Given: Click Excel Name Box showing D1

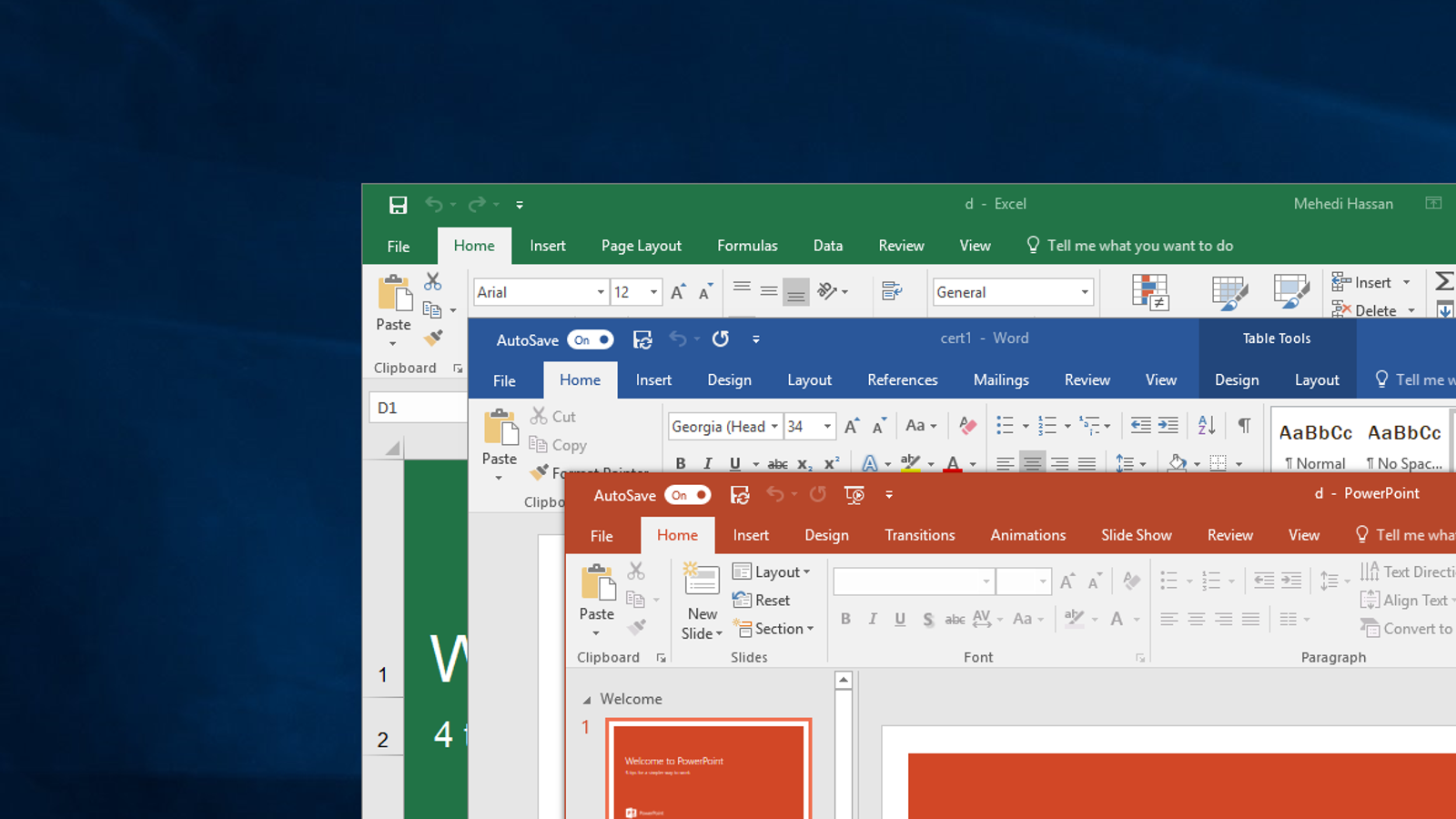Looking at the screenshot, I should pos(419,408).
